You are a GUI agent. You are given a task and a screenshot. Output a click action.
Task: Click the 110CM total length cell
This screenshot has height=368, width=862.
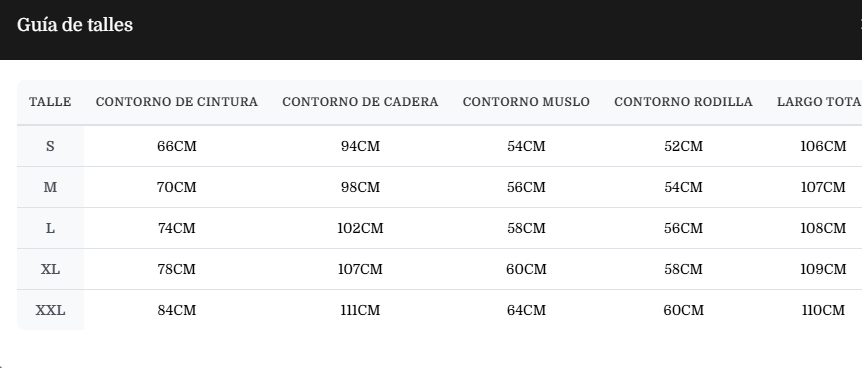click(x=823, y=310)
